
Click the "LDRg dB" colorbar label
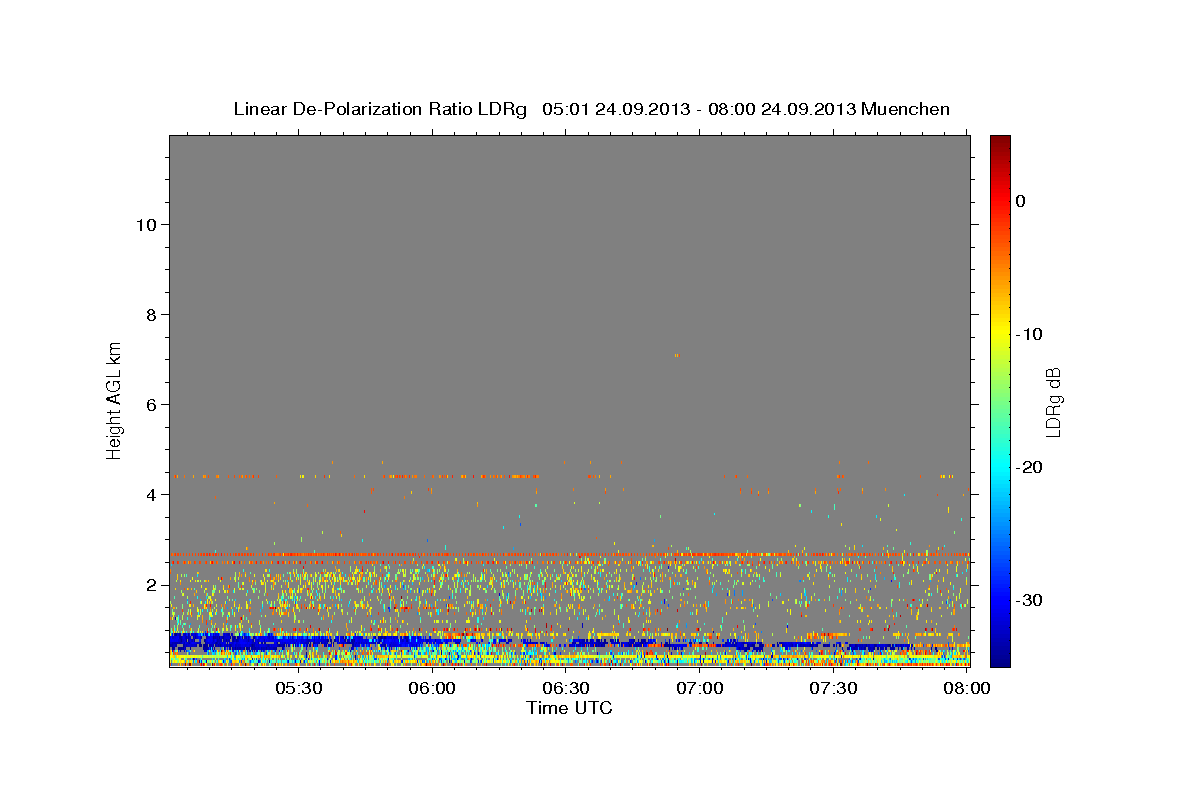[x=1053, y=402]
